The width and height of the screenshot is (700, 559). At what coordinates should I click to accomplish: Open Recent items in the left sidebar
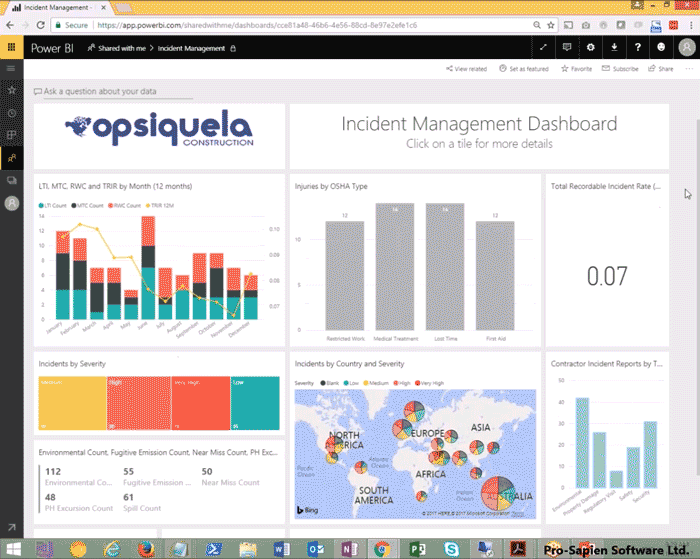[x=12, y=113]
